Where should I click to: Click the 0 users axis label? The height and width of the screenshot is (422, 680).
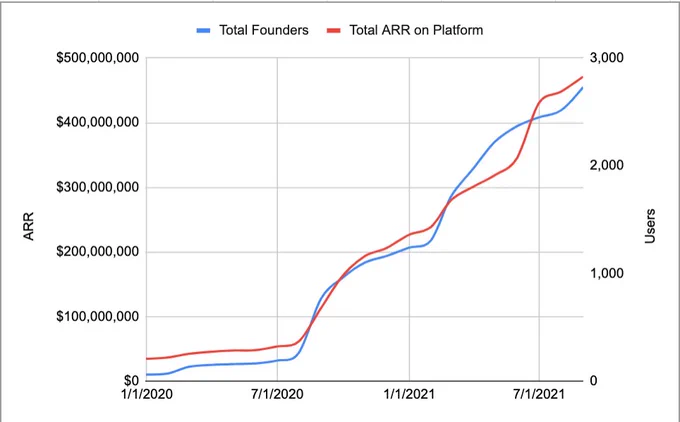point(593,380)
